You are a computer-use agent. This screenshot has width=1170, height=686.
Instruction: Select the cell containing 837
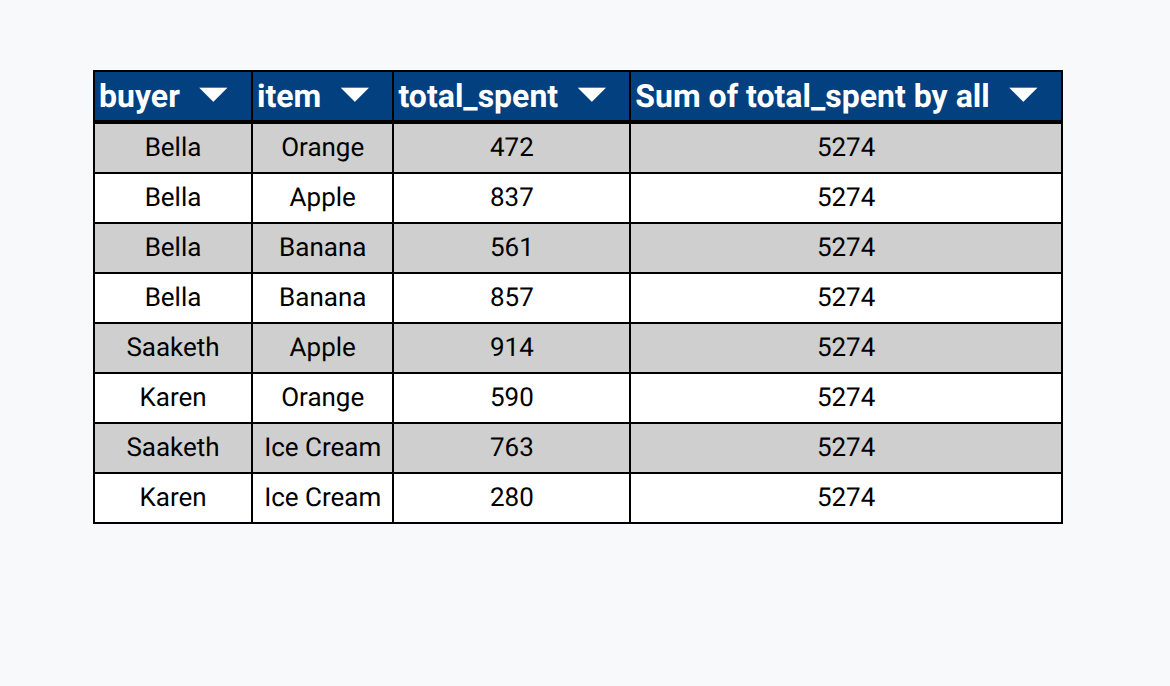coord(512,198)
